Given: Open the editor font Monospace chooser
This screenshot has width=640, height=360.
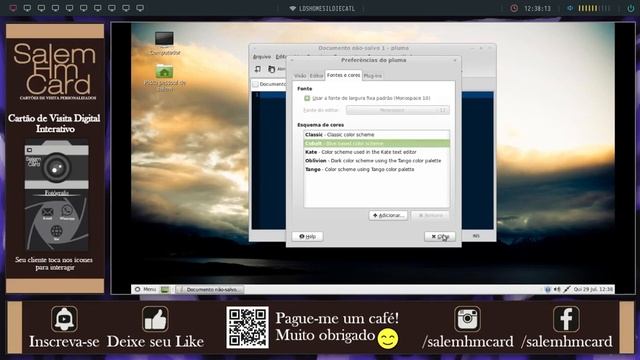Looking at the screenshot, I should click(398, 110).
